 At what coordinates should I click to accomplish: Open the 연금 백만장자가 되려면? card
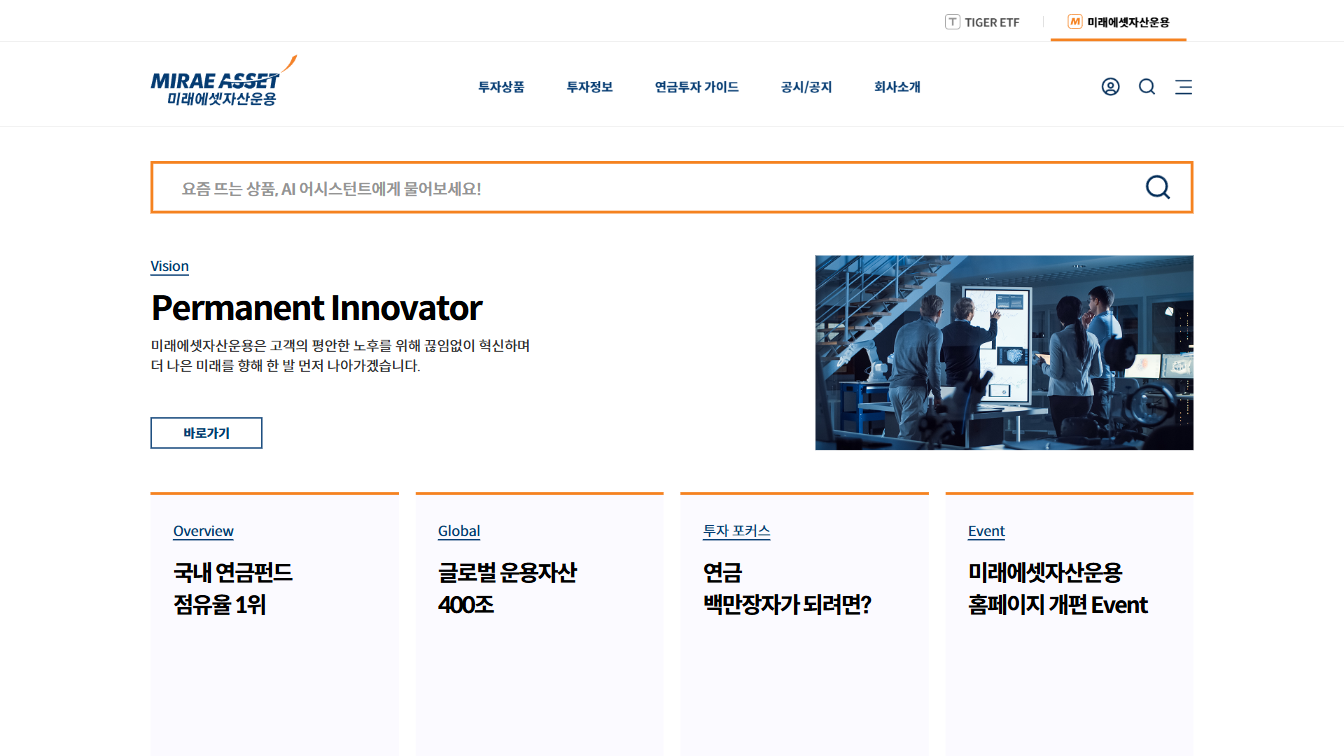(804, 625)
